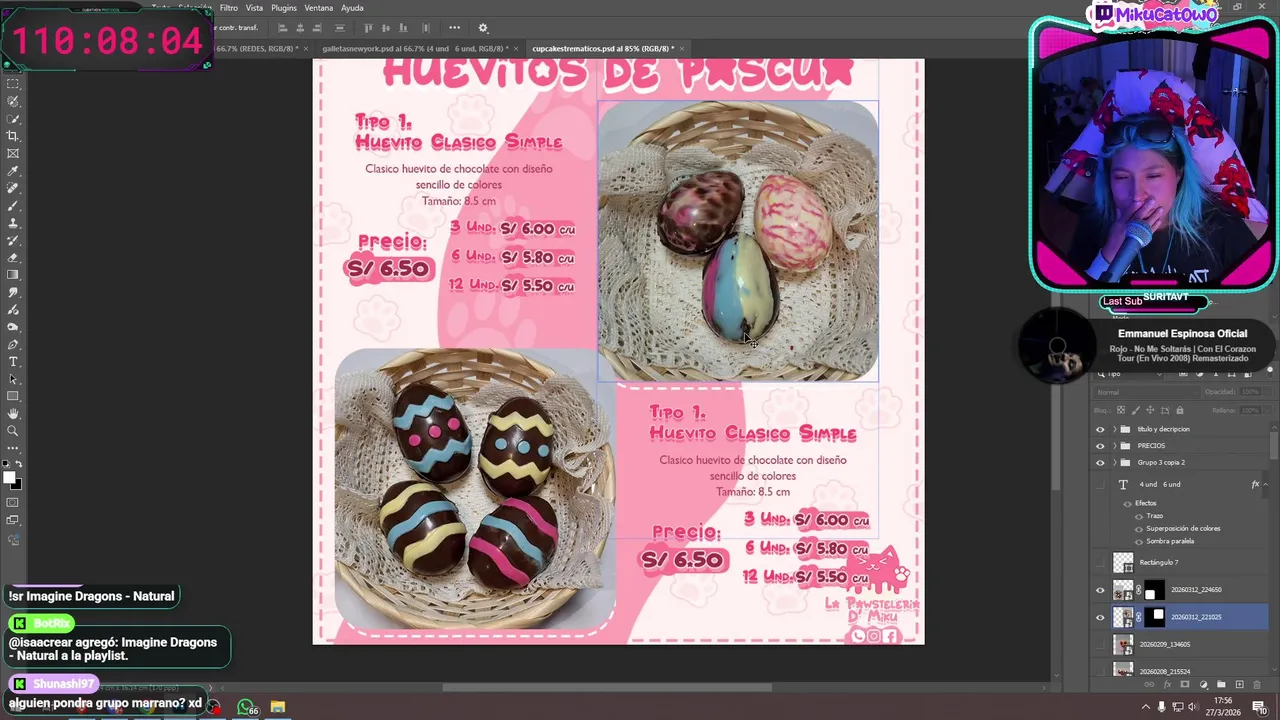Collapse effects list of '4 und 6 und'
The height and width of the screenshot is (720, 1280).
[1267, 485]
